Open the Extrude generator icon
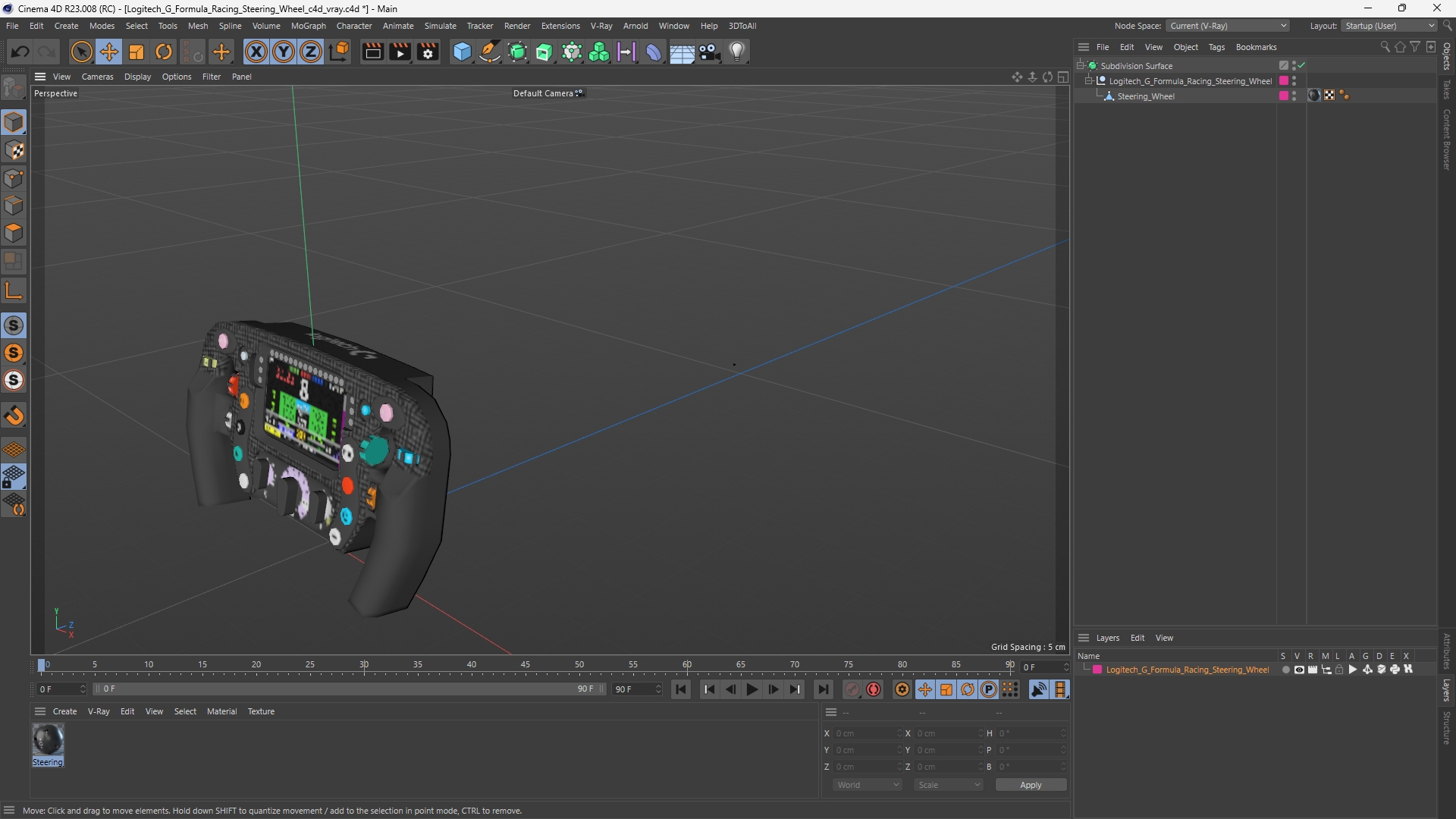Viewport: 1456px width, 819px height. 544,52
